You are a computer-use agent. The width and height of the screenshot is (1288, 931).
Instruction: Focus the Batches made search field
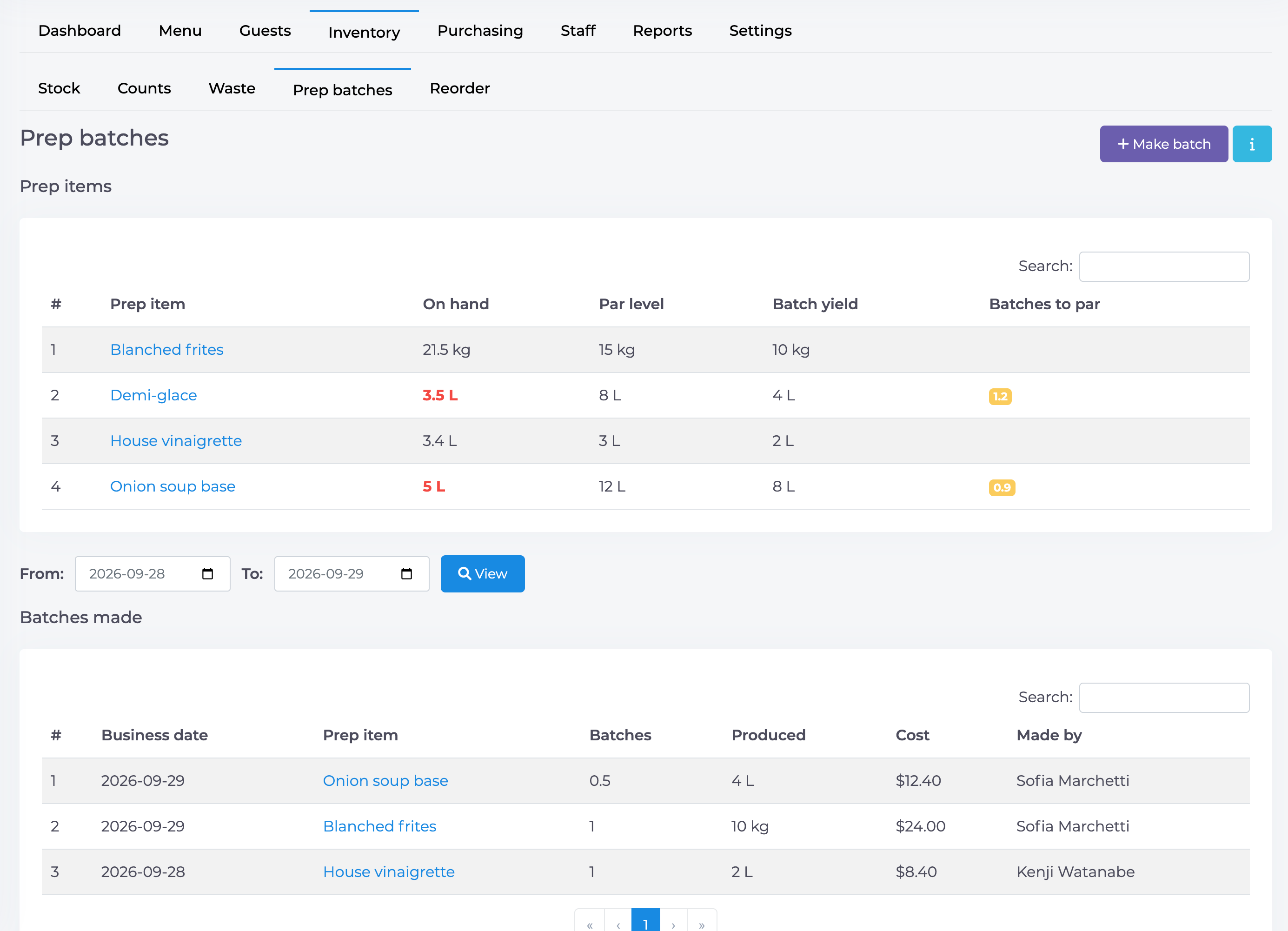(1164, 698)
